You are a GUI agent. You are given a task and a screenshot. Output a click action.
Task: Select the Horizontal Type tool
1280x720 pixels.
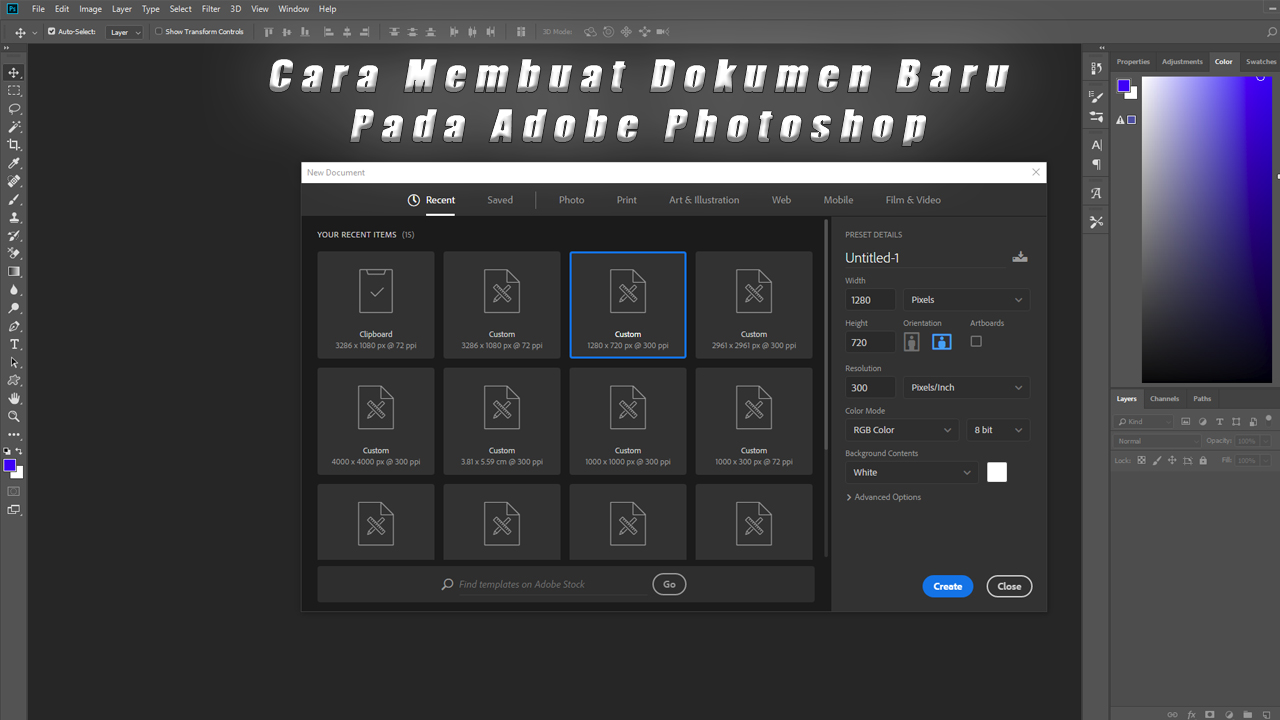[x=14, y=344]
